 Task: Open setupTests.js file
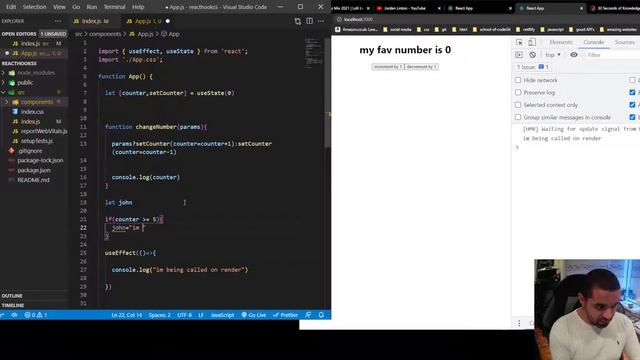pos(37,141)
